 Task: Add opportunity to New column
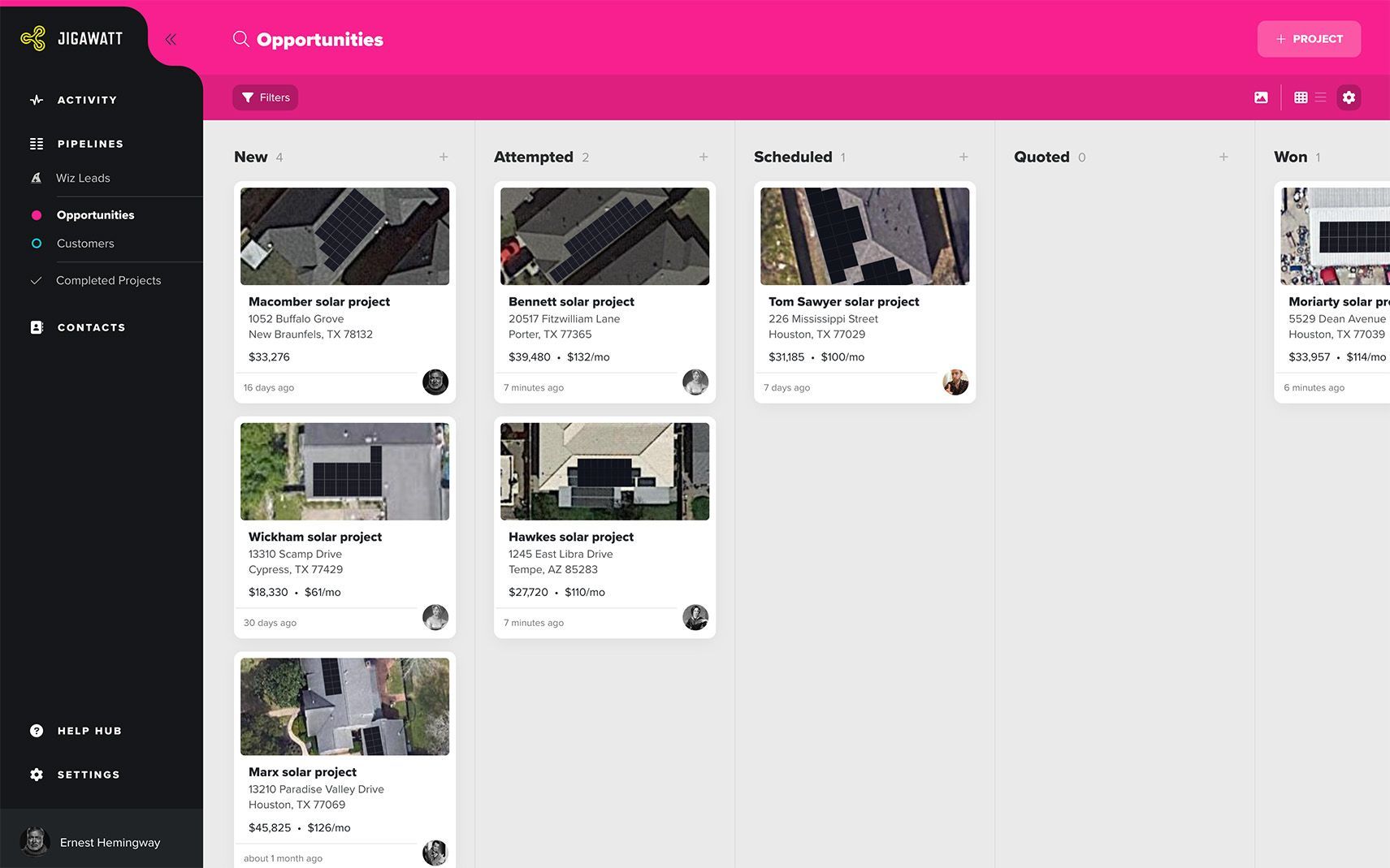[x=444, y=157]
